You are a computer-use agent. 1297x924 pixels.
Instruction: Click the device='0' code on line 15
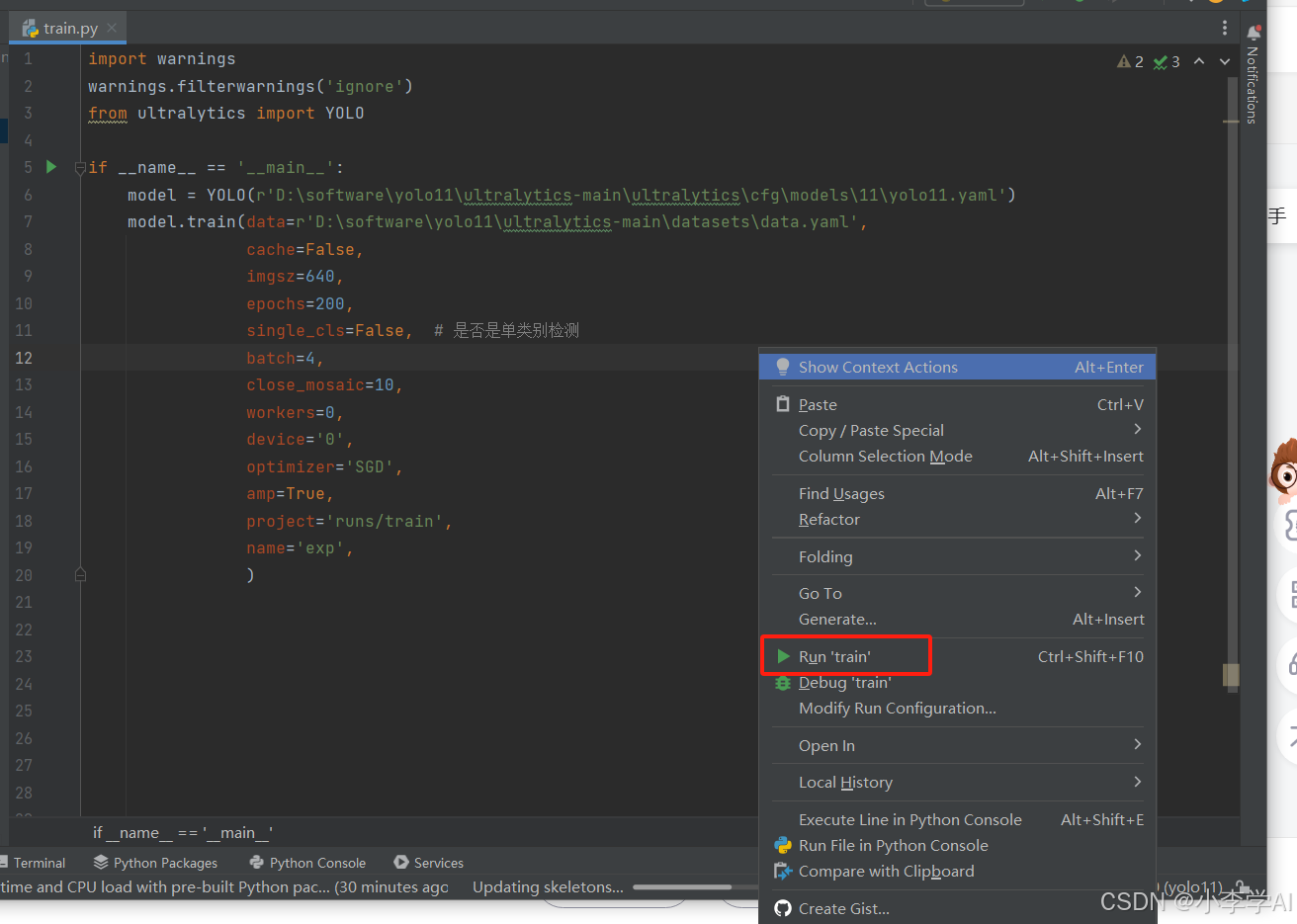(300, 439)
